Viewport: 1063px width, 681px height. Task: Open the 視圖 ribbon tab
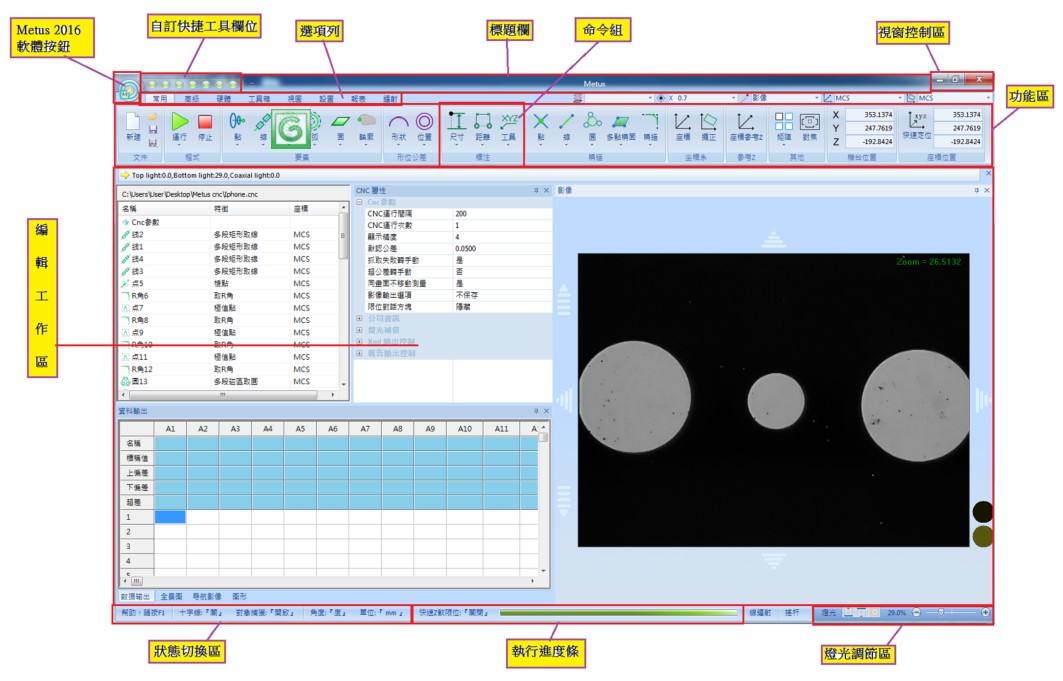295,99
